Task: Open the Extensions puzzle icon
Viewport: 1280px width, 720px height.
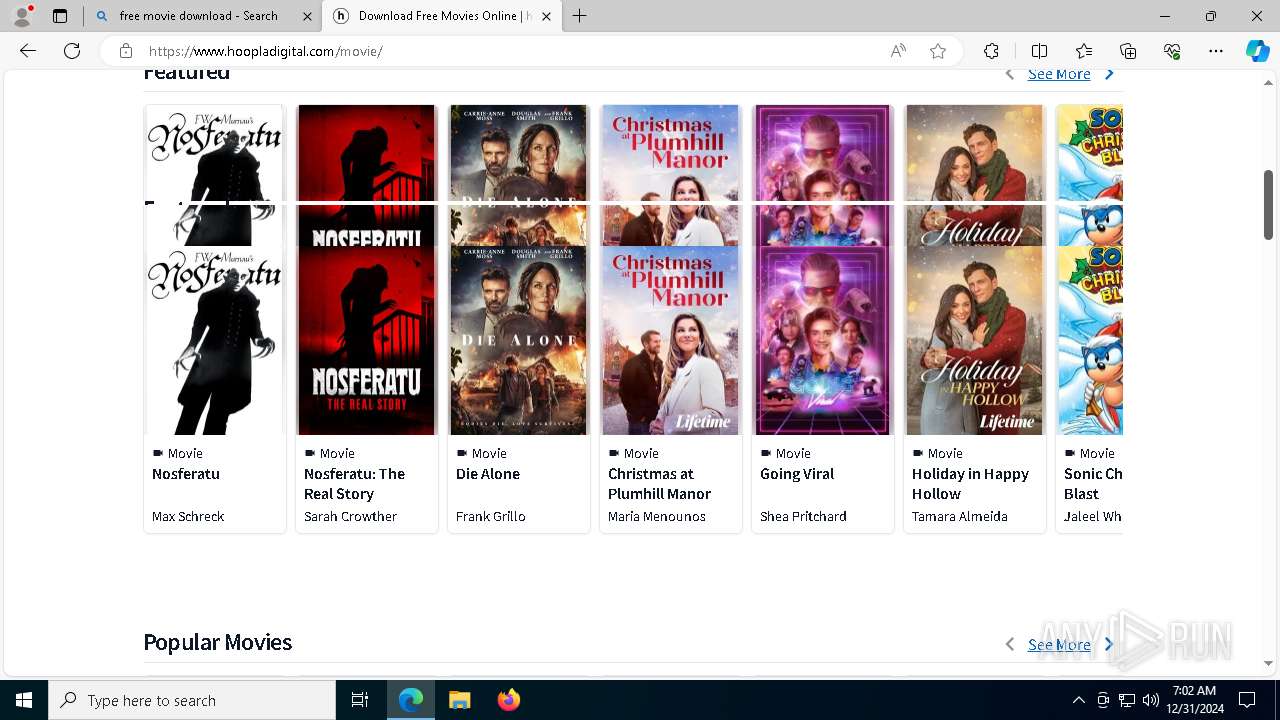Action: [991, 51]
